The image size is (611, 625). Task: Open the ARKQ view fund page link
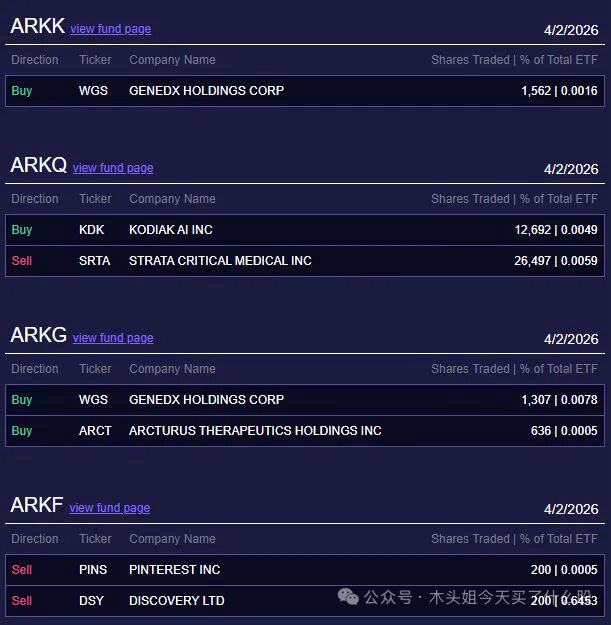(x=113, y=168)
